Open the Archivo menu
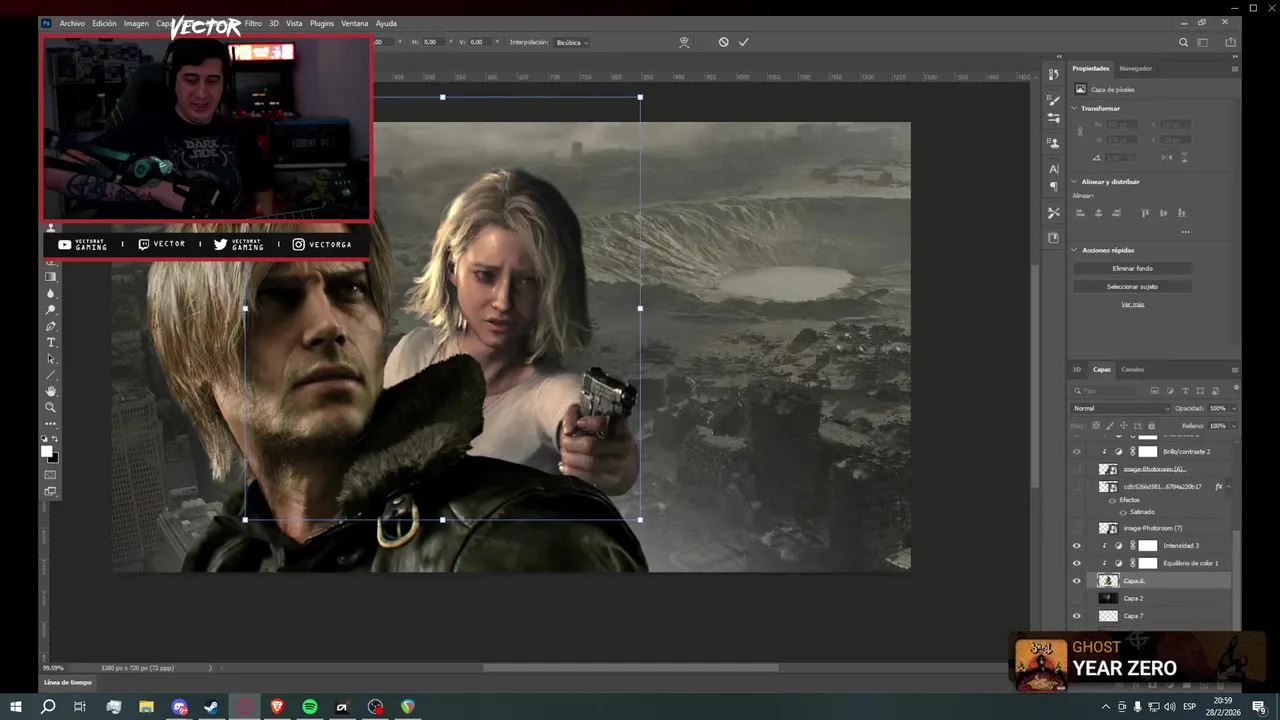1280x720 pixels. [72, 23]
